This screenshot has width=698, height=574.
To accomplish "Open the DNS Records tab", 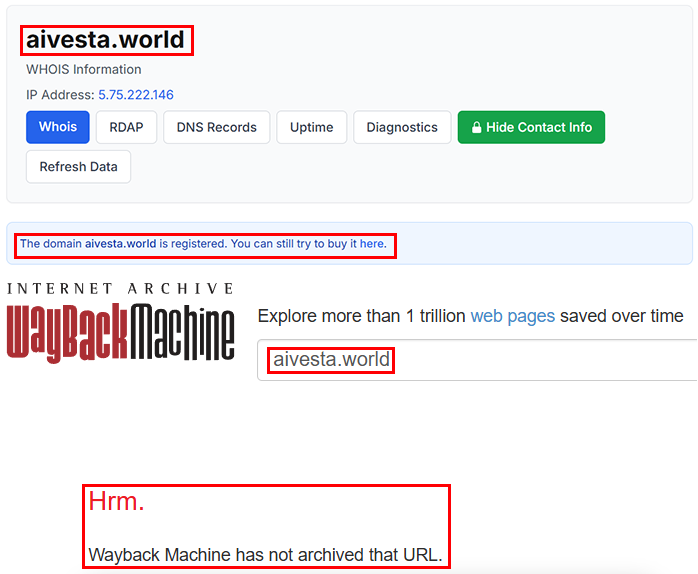I will (x=216, y=127).
